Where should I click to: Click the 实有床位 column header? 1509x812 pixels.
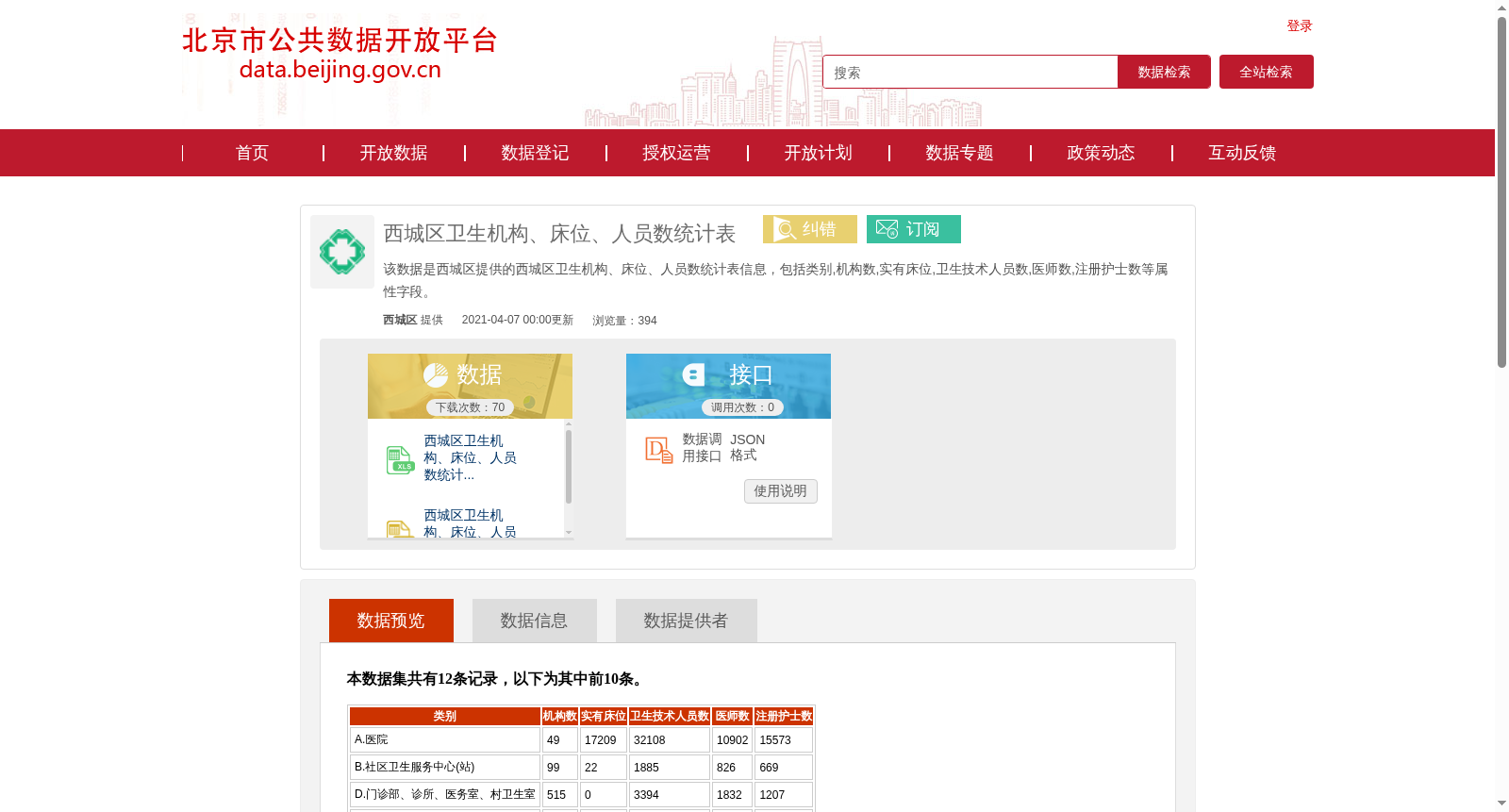pos(604,717)
